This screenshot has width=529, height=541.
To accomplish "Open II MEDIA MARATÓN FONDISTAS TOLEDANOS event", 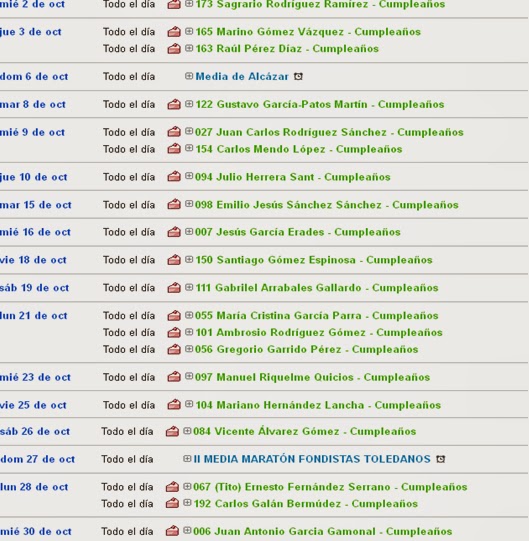I will [312, 459].
